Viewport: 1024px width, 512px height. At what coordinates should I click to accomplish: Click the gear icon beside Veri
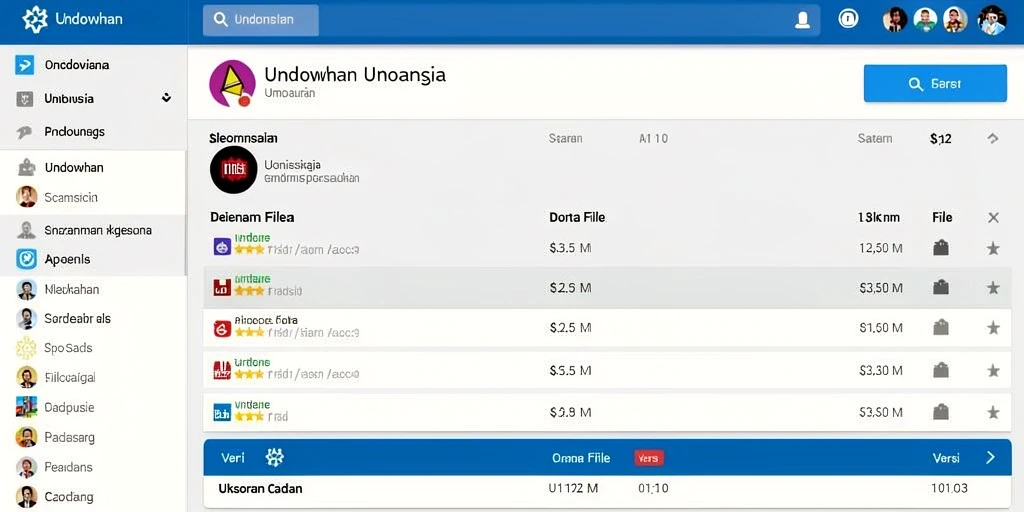tap(274, 457)
